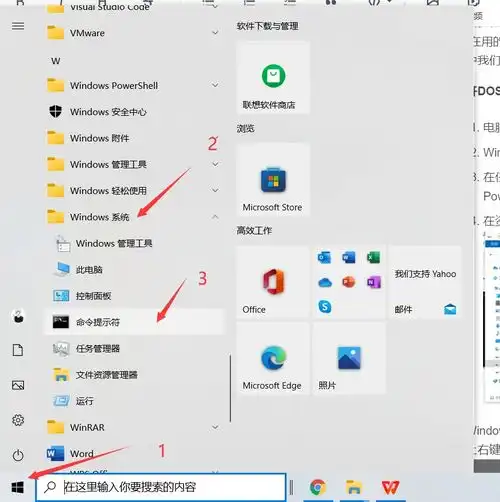Open the user account avatar icon
This screenshot has height=502, width=500.
[x=18, y=316]
